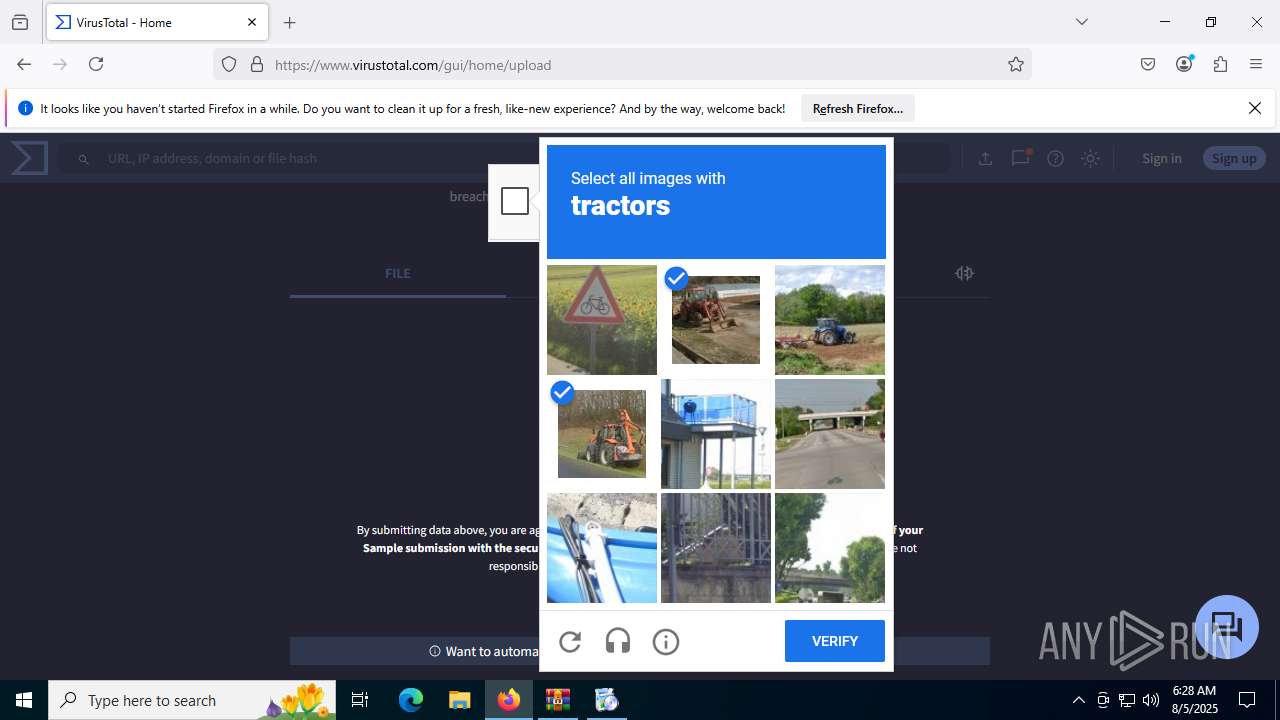
Task: Switch to the FILE tab
Action: tap(398, 273)
